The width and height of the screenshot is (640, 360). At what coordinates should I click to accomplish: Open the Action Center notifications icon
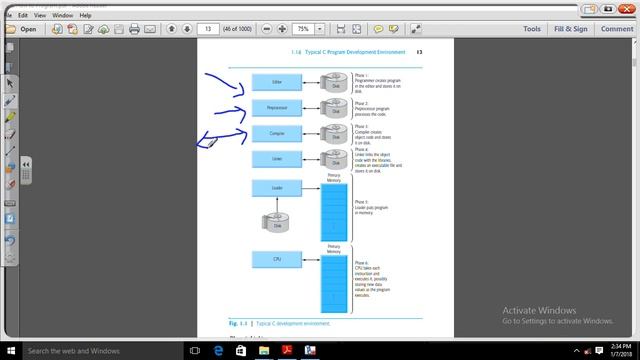[599, 351]
